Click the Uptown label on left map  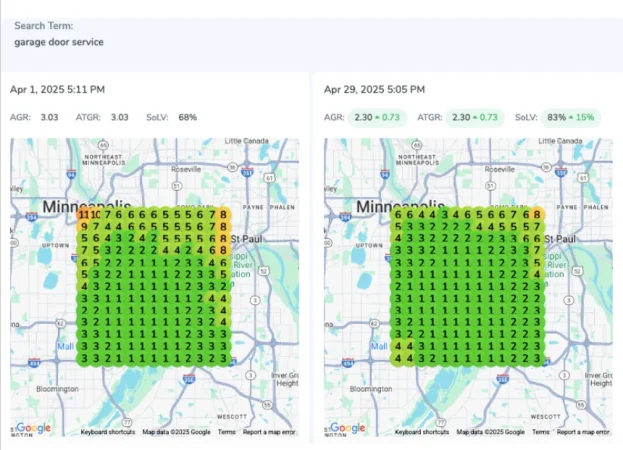pyautogui.click(x=55, y=245)
